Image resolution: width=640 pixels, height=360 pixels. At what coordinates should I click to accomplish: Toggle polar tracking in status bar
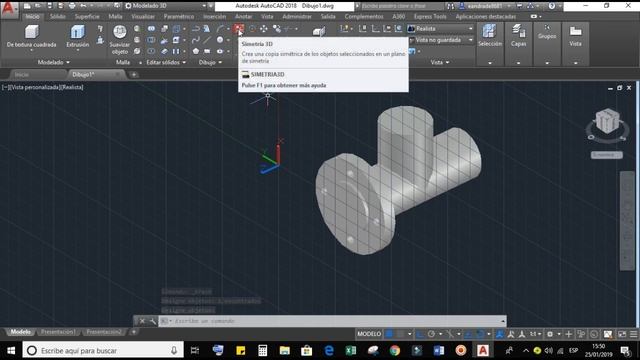tap(431, 334)
